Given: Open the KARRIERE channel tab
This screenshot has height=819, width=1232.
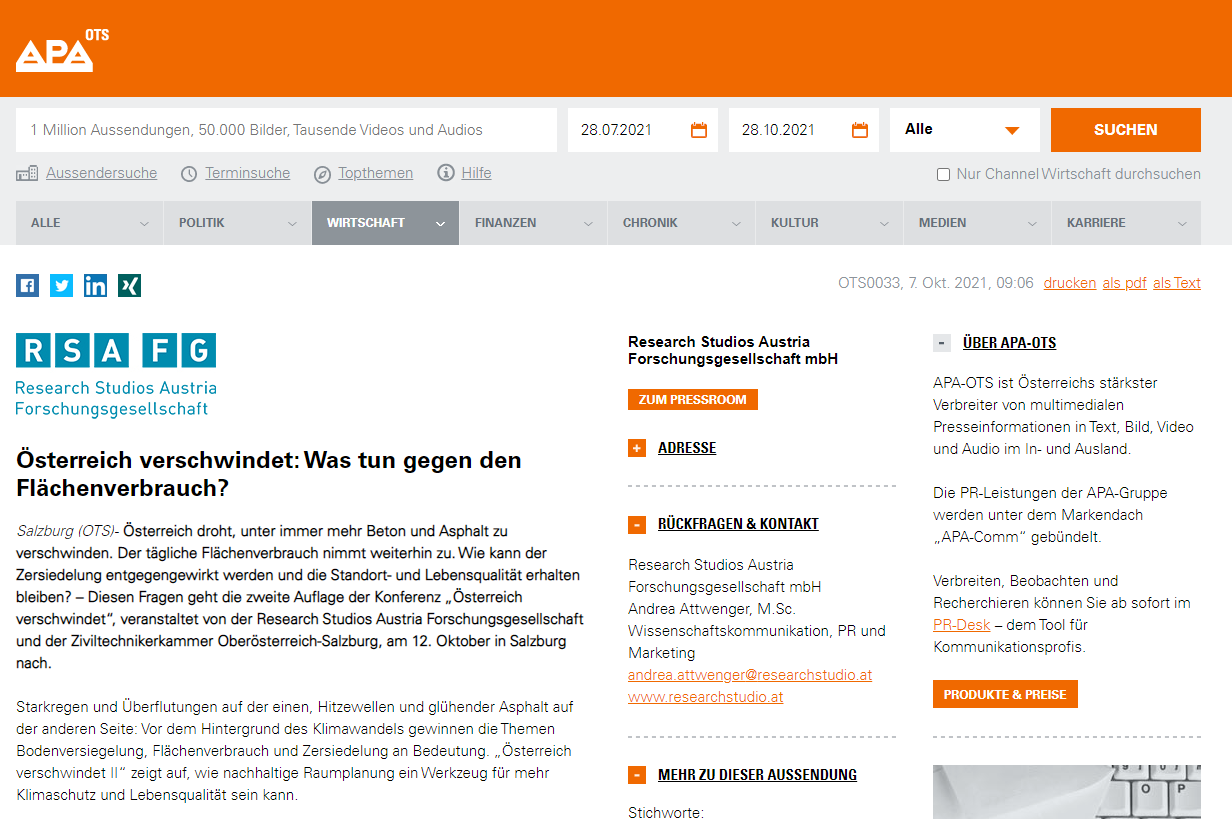Looking at the screenshot, I should (1126, 223).
